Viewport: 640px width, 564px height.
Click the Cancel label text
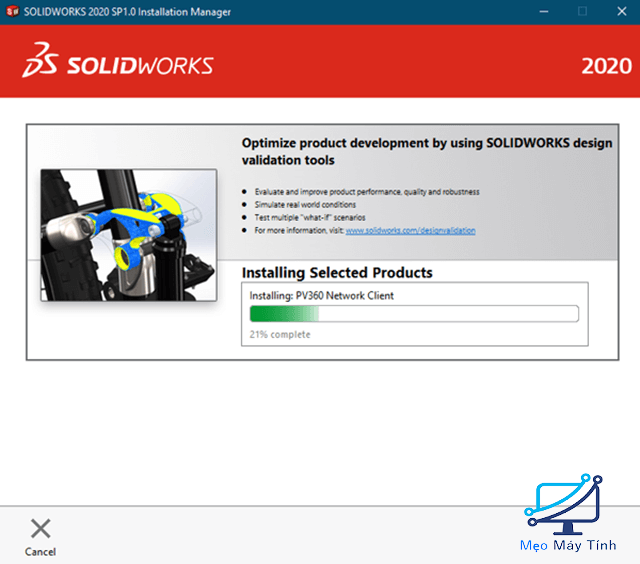point(40,552)
